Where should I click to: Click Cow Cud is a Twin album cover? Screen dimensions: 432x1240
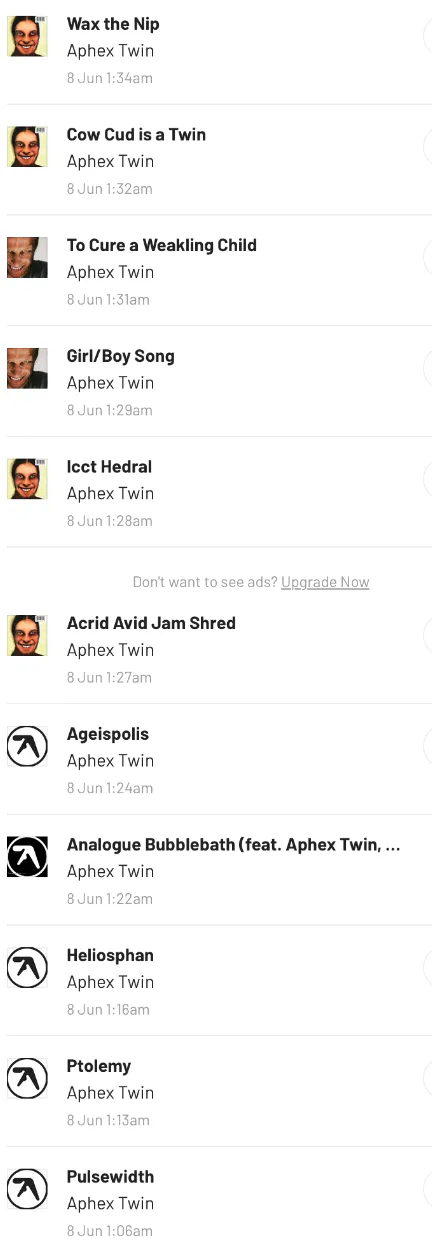pos(27,146)
